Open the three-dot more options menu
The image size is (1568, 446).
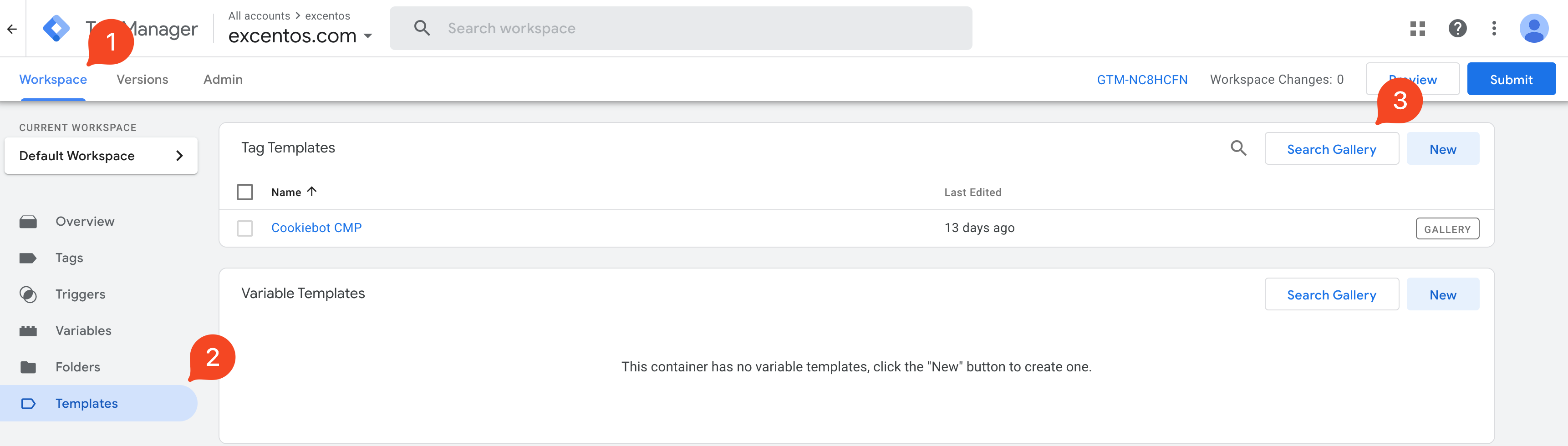coord(1494,28)
